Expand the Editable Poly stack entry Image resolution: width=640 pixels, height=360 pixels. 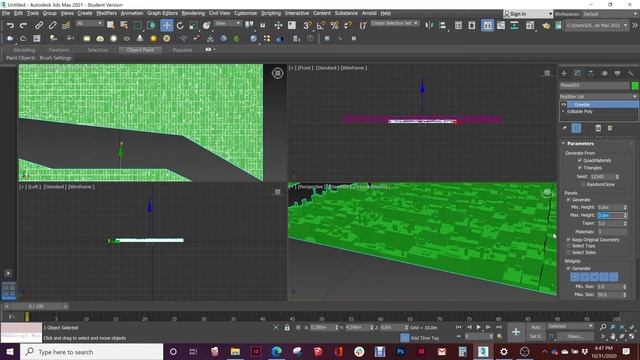[564, 111]
